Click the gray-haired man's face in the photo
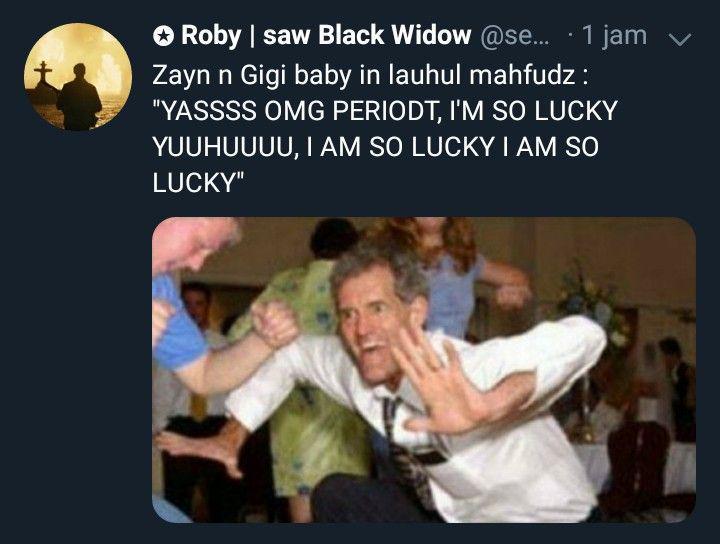 click(x=377, y=321)
